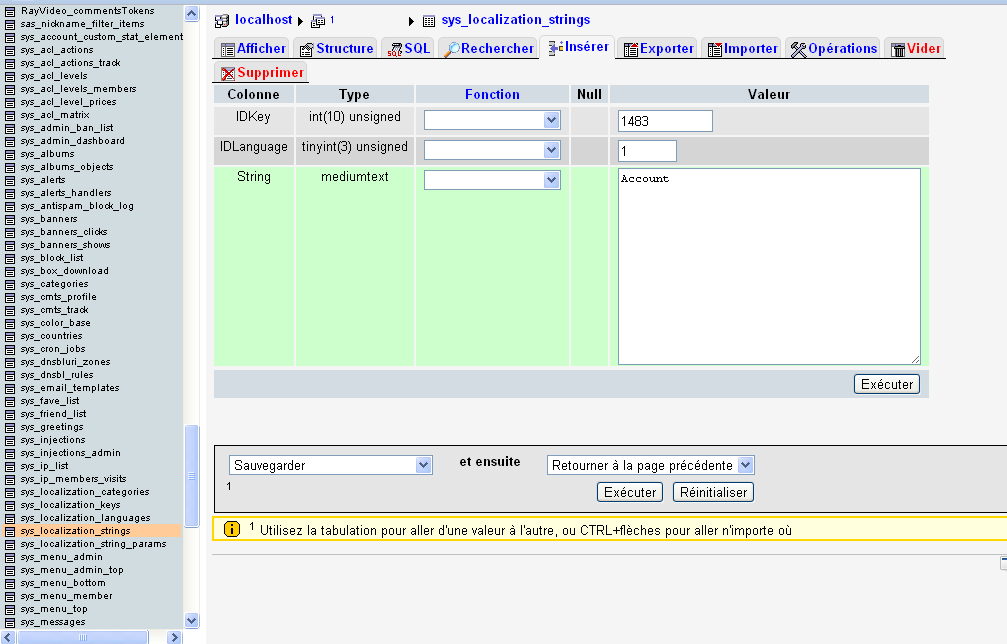The width and height of the screenshot is (1007, 644).
Task: Click the IDLanguage value input field
Action: click(647, 151)
